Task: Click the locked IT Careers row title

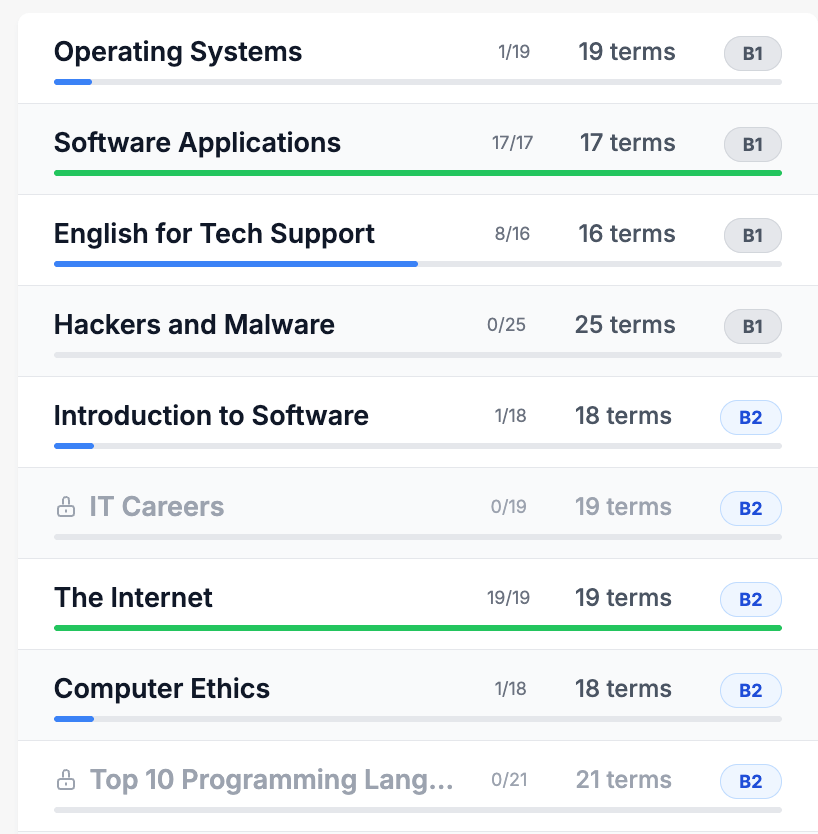Action: pyautogui.click(x=156, y=507)
